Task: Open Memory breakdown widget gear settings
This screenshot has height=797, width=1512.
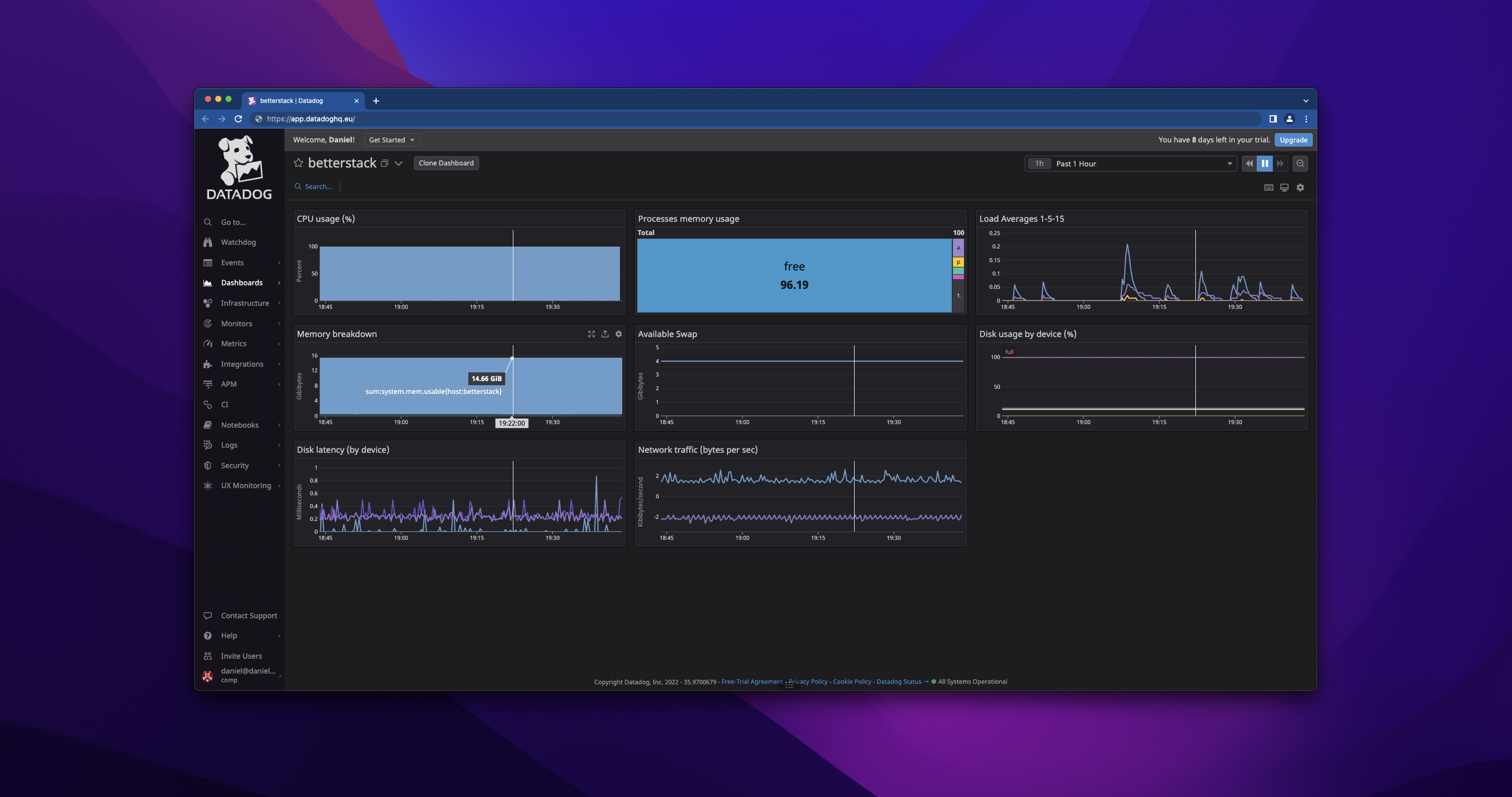Action: coord(618,334)
